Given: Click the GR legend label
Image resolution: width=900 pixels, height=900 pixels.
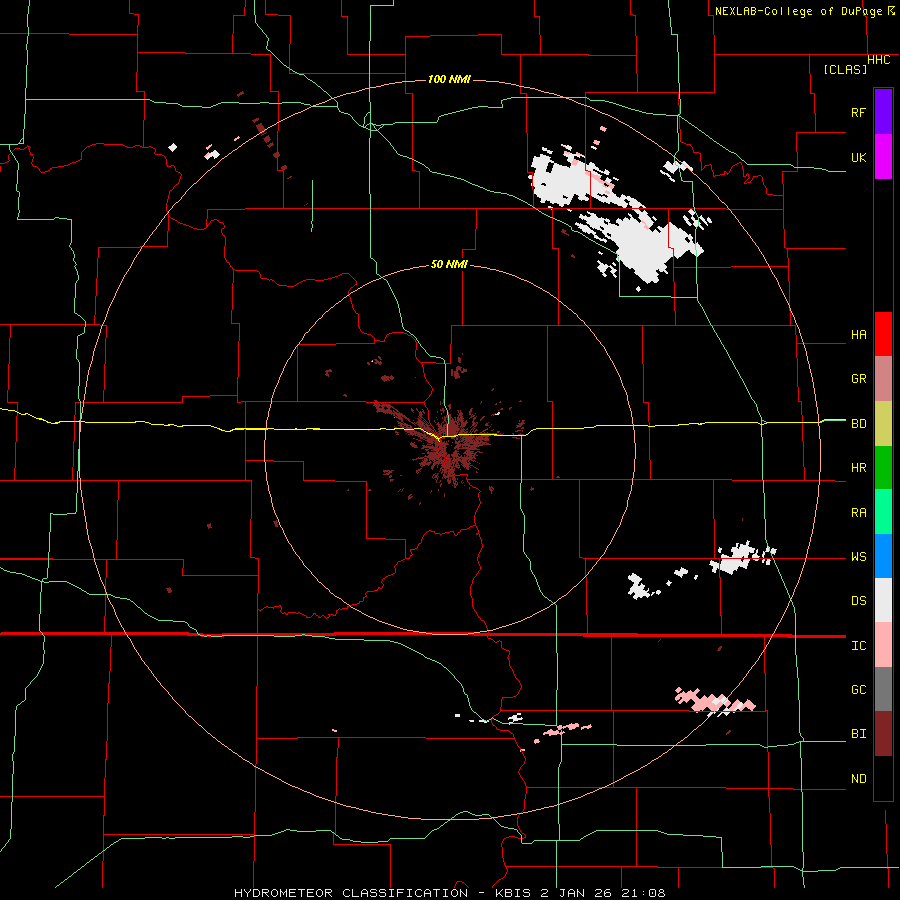Looking at the screenshot, I should pos(858,379).
